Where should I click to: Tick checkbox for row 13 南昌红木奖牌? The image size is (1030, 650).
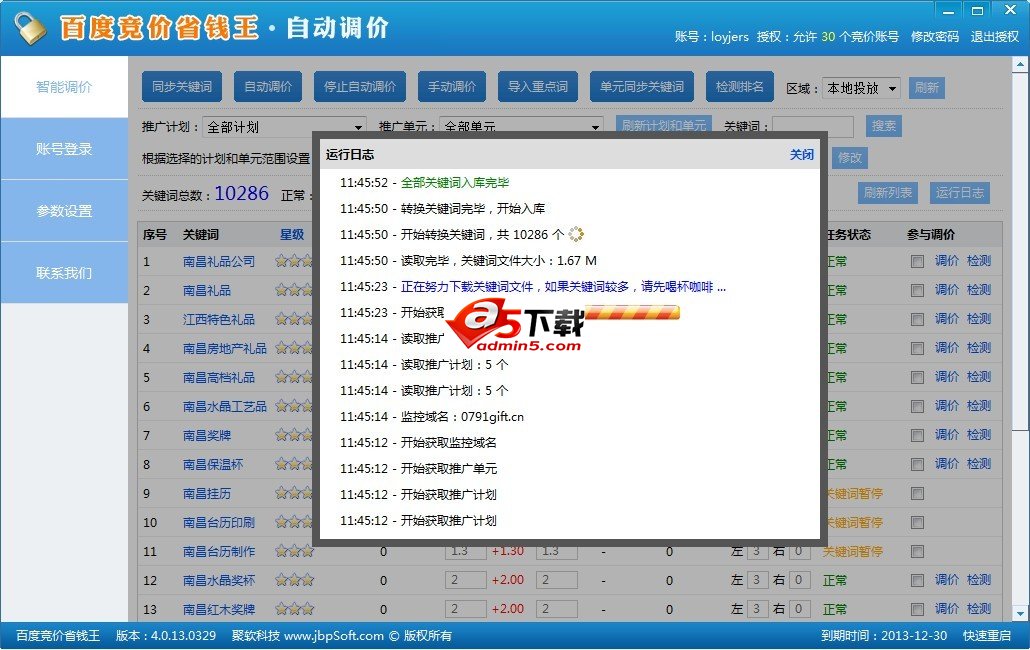click(x=917, y=609)
